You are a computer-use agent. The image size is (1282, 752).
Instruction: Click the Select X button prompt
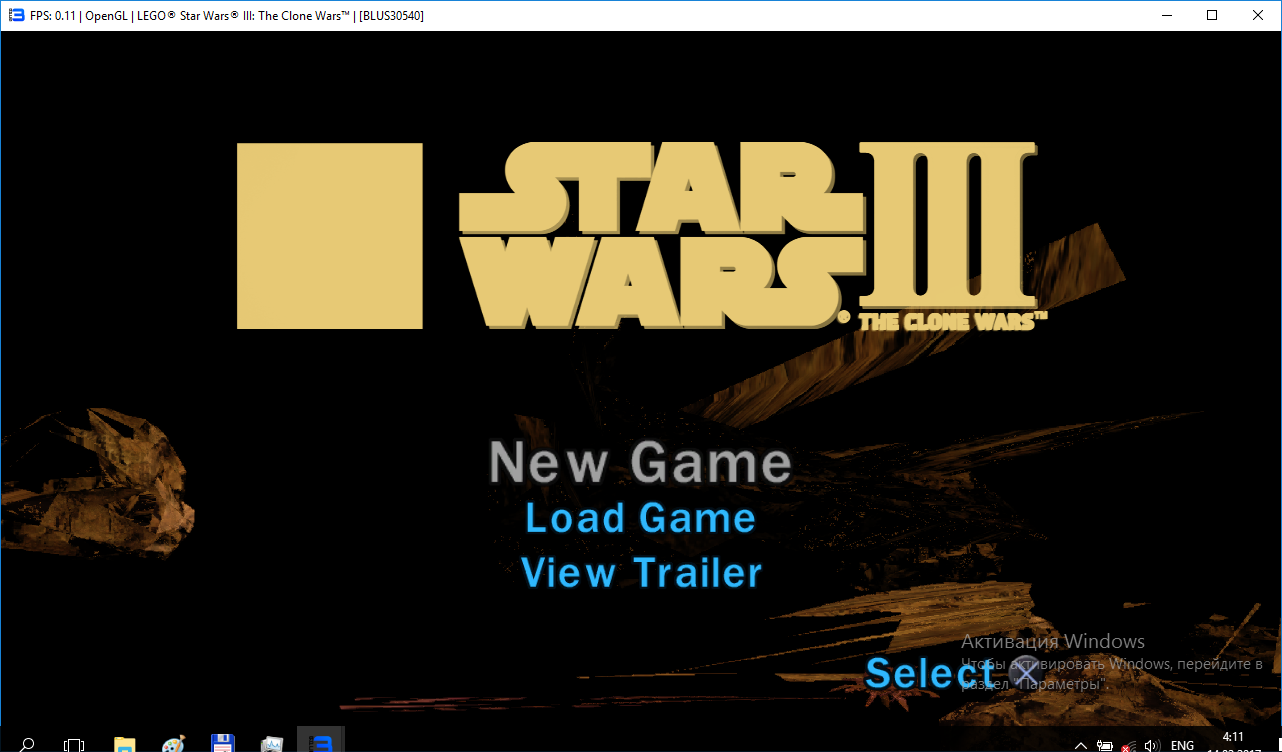[952, 673]
